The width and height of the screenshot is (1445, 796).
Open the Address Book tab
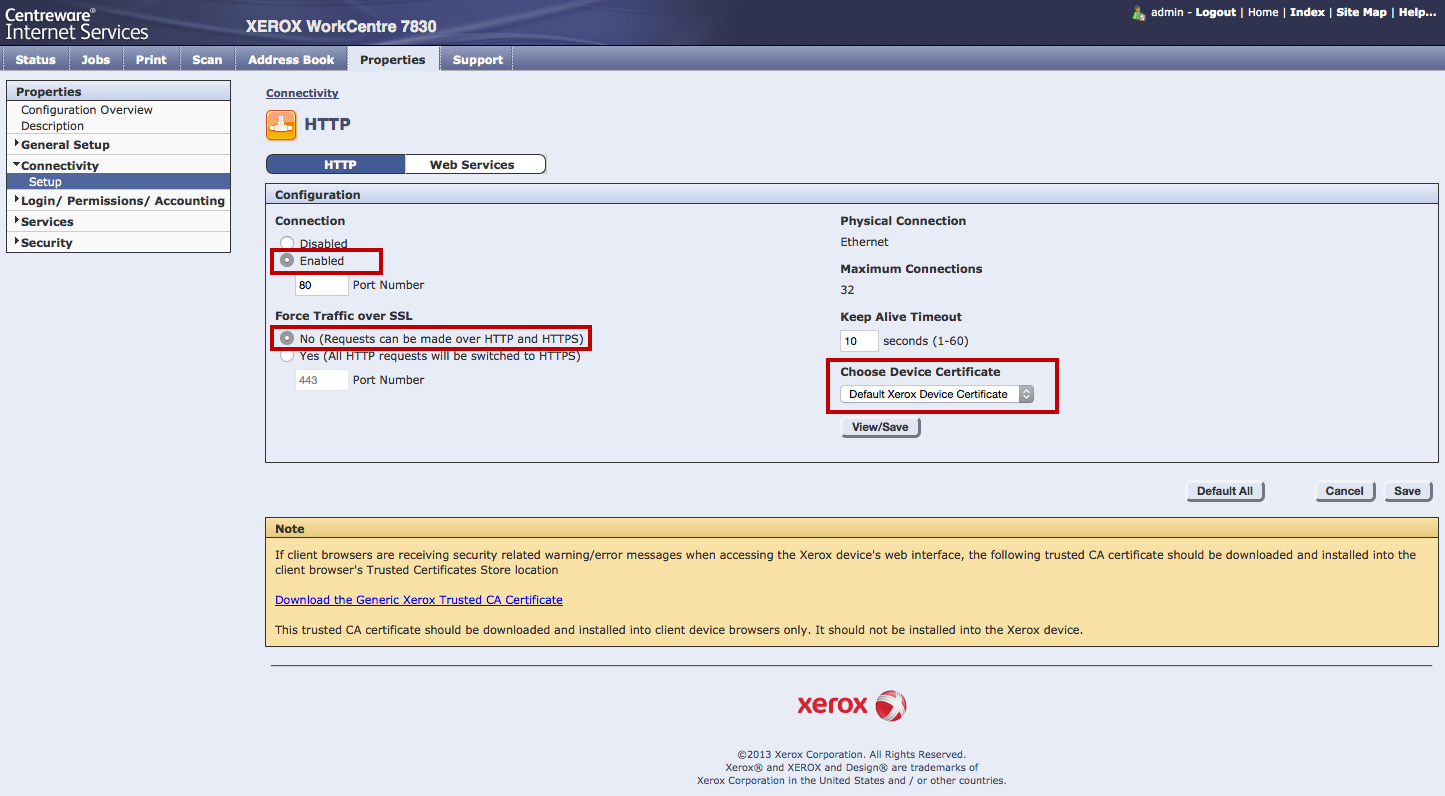tap(291, 59)
